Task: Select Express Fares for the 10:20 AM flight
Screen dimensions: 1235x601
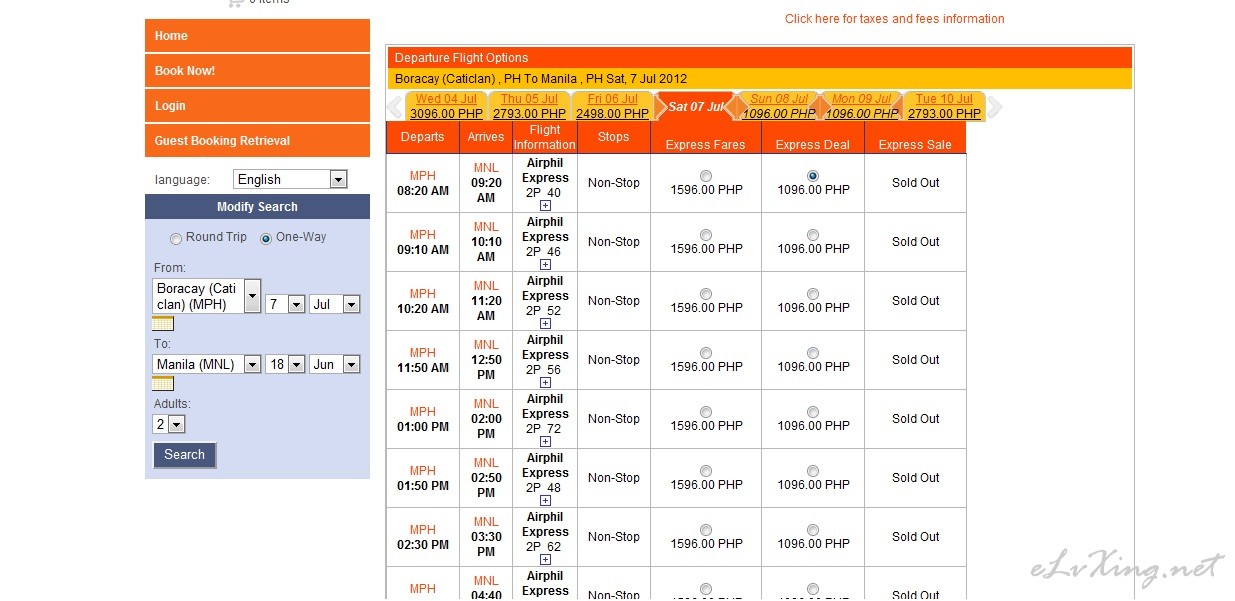Action: coord(706,294)
